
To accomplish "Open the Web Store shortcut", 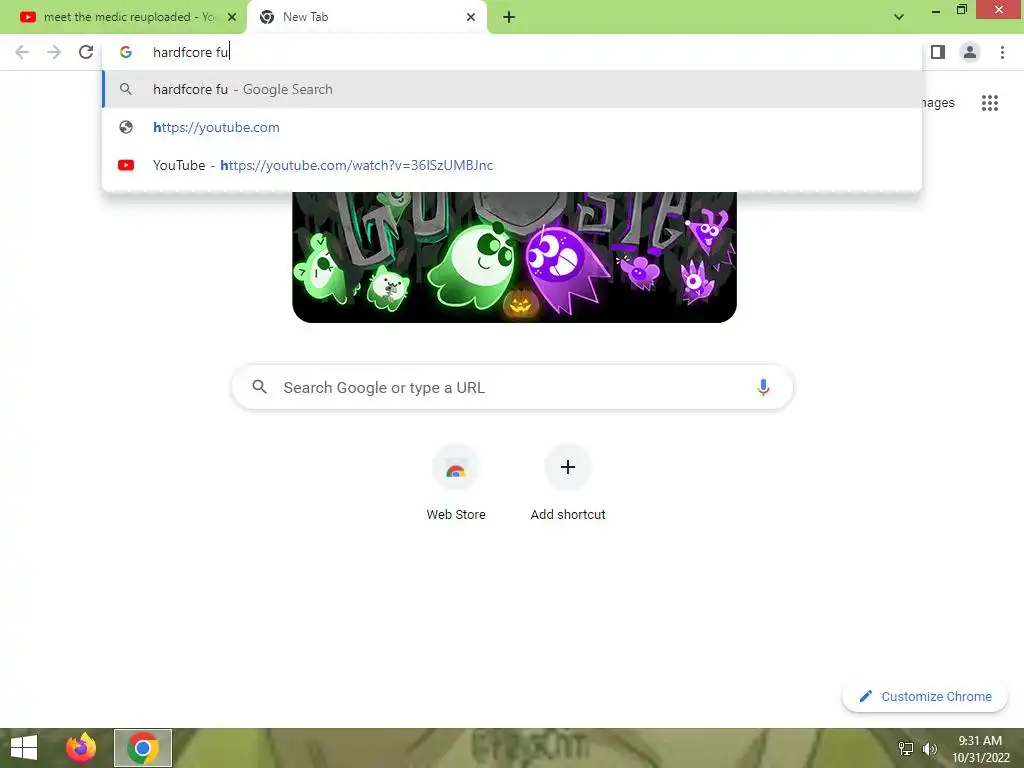I will point(456,483).
